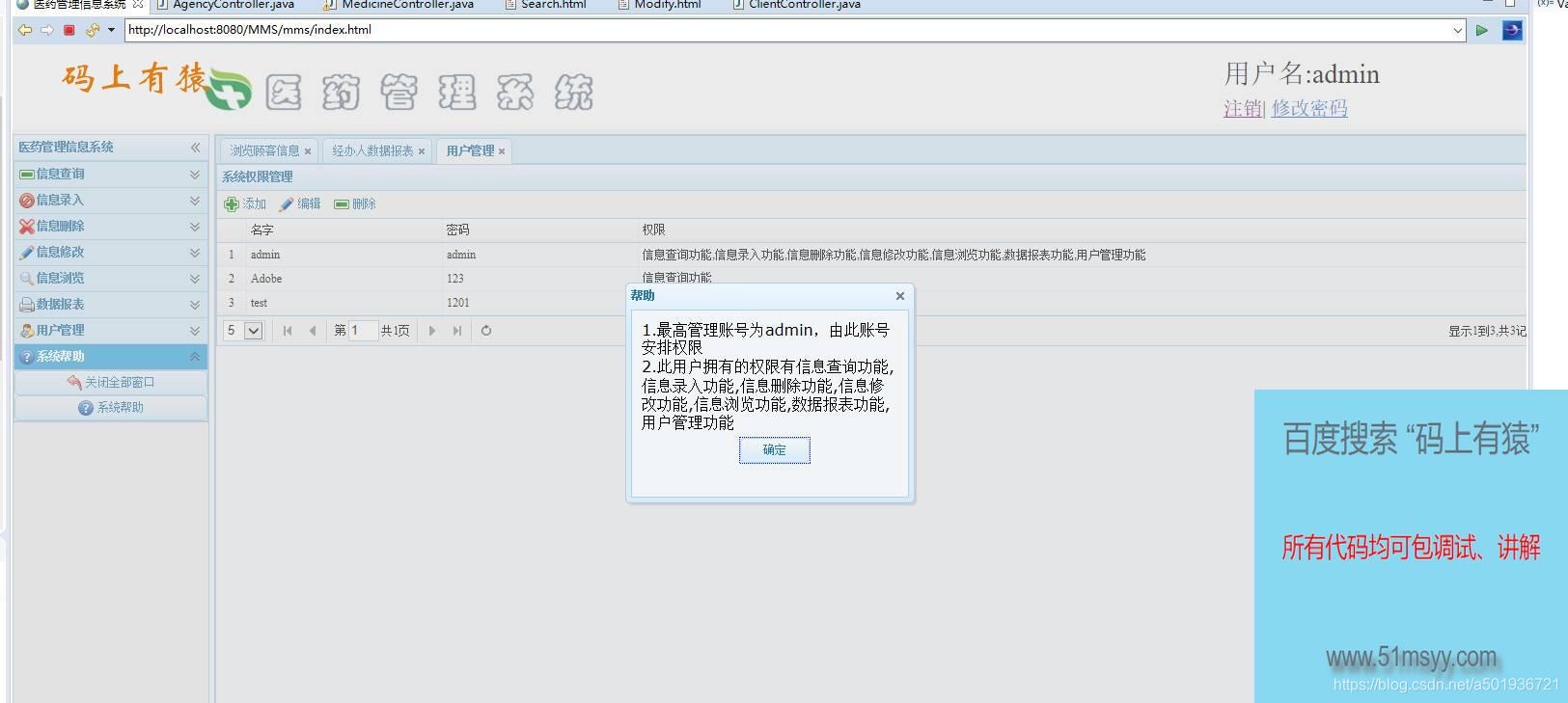
Task: Close the 用户管理 tab
Action: (x=502, y=151)
